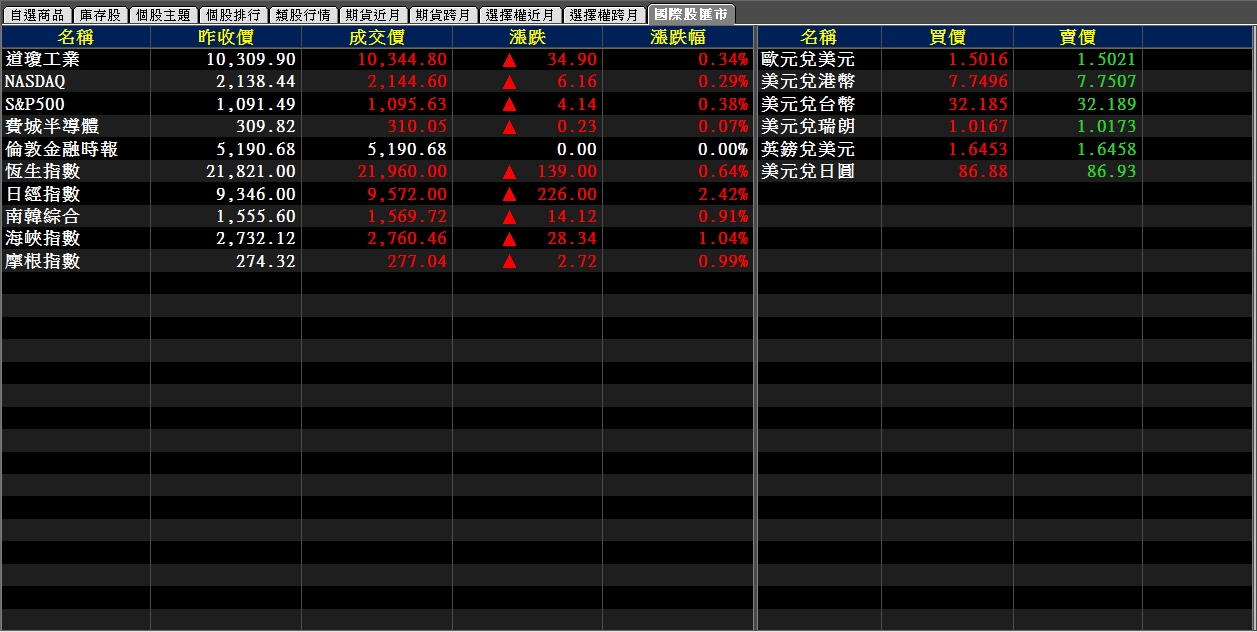
Task: Sort by the 成交價 column header
Action: tap(377, 37)
